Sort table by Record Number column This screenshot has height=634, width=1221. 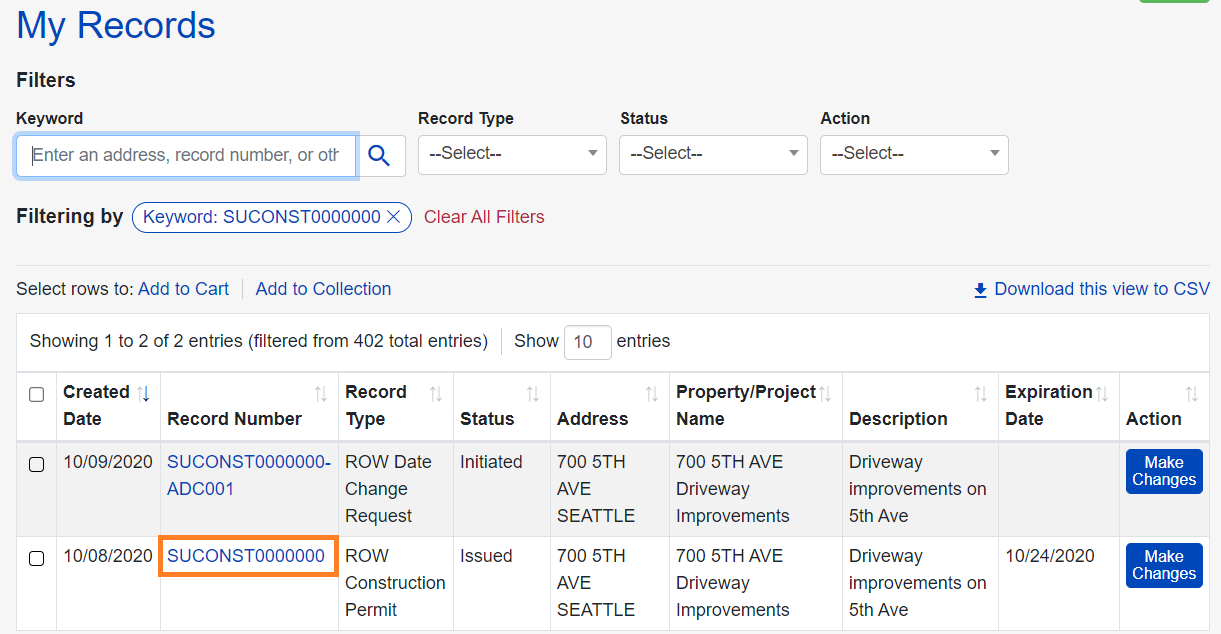[320, 394]
